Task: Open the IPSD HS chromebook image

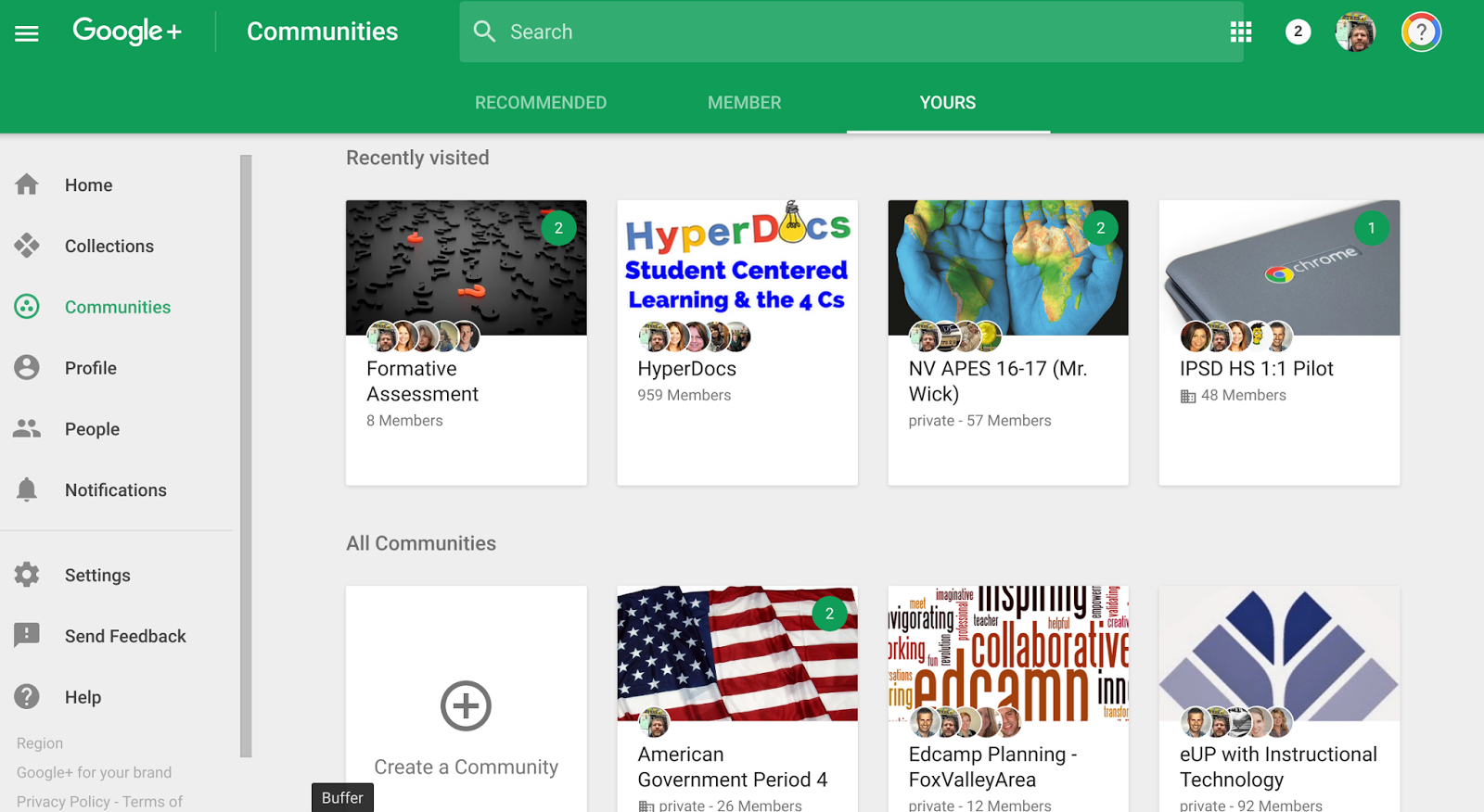Action: [1279, 268]
